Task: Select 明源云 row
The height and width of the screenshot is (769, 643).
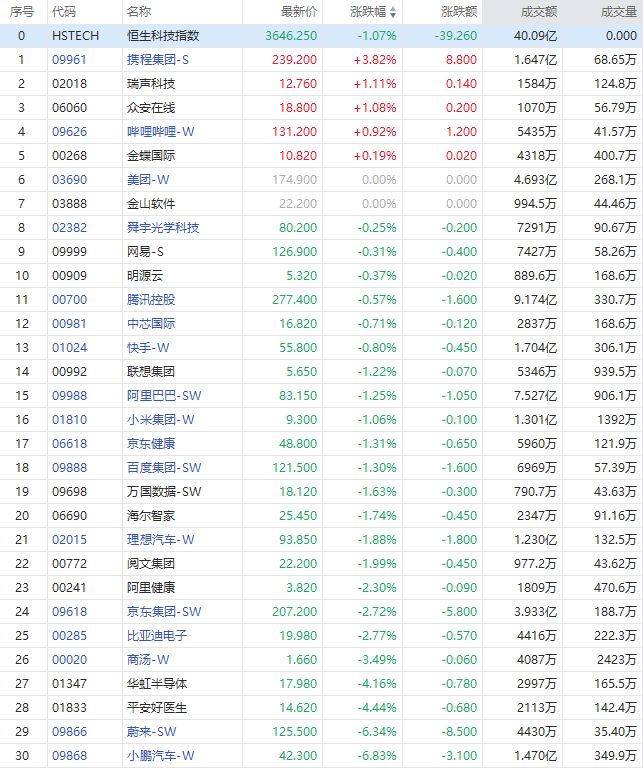Action: point(321,276)
